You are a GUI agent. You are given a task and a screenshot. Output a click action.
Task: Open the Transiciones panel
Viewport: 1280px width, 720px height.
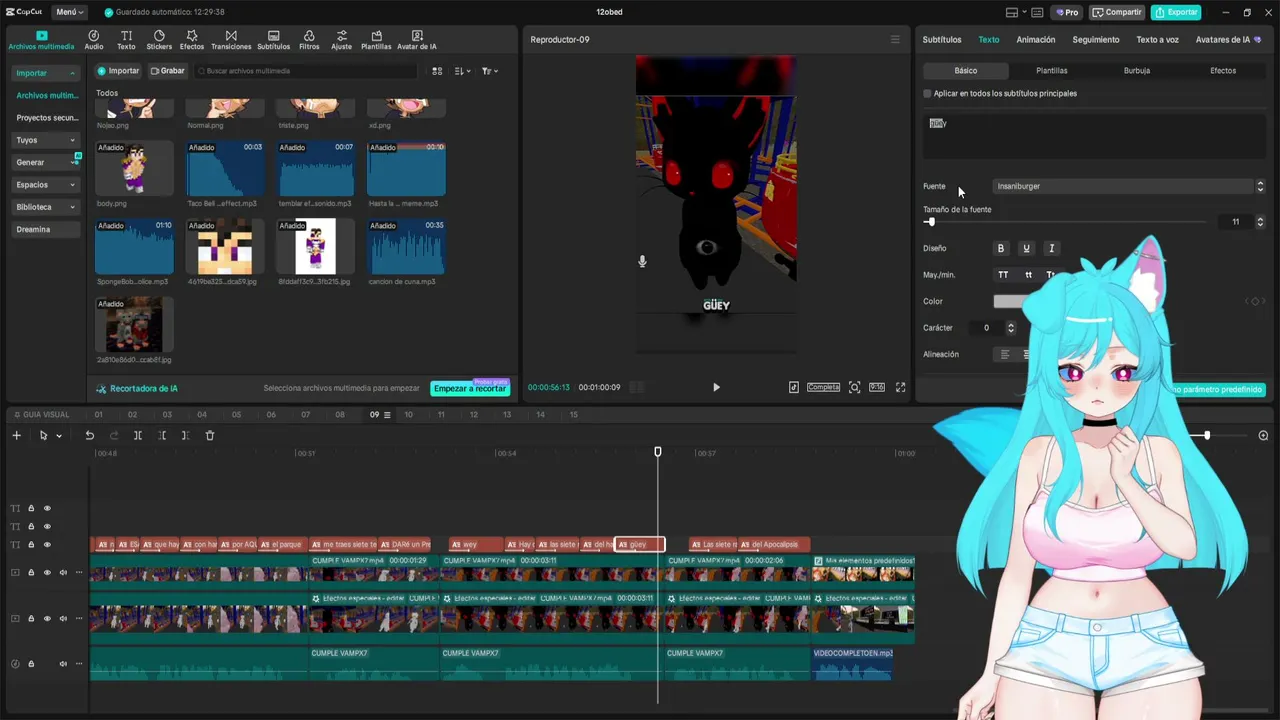pos(231,40)
